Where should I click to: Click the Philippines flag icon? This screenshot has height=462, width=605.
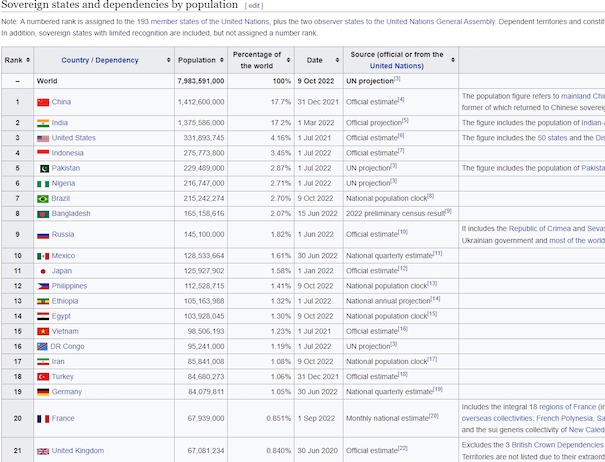(43, 286)
